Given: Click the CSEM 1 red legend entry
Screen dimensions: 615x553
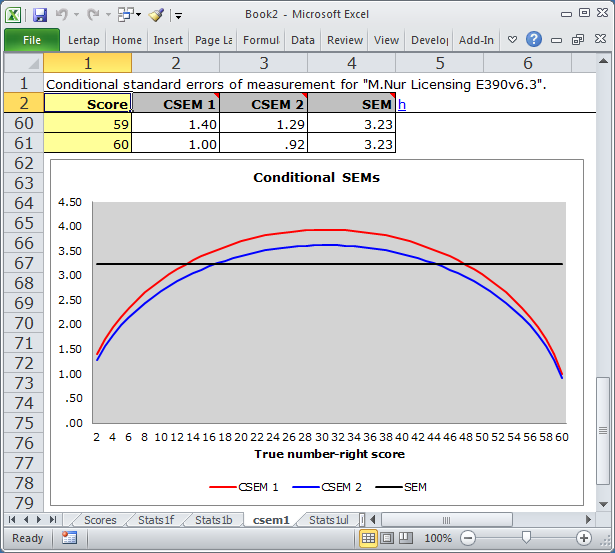Looking at the screenshot, I should [244, 487].
